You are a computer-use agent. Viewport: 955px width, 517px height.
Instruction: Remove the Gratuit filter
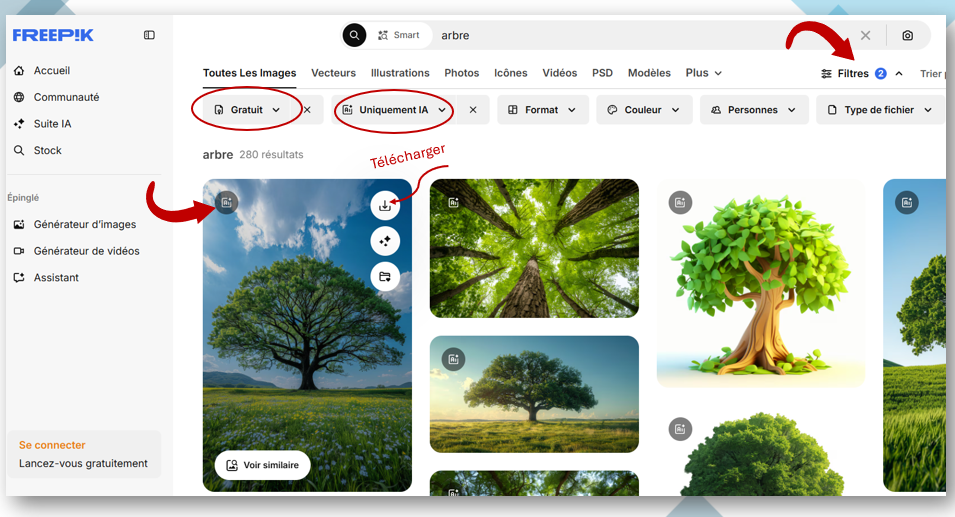coord(307,110)
